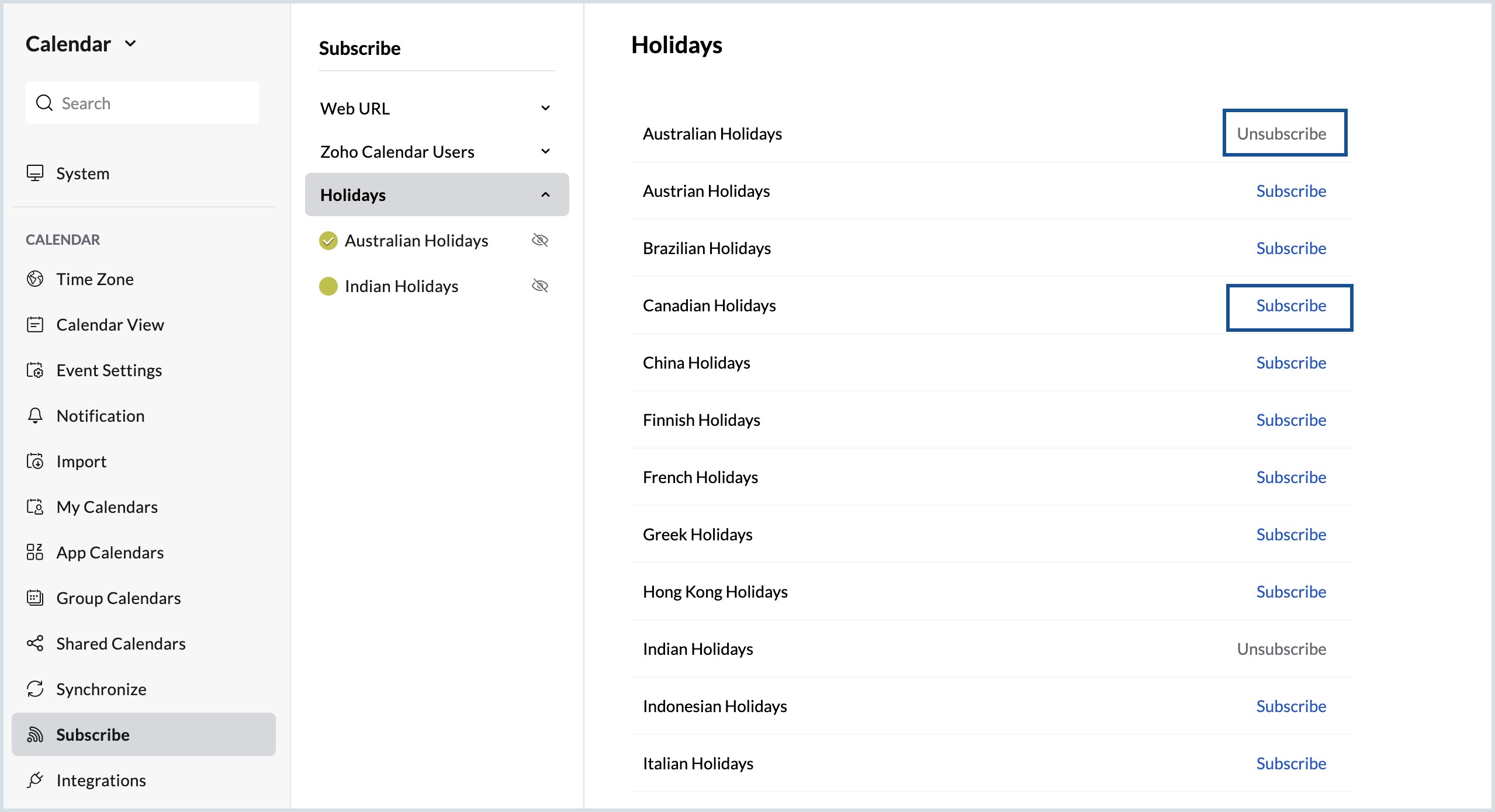Viewport: 1495px width, 812px height.
Task: Click the Synchronize refresh icon
Action: 36,689
